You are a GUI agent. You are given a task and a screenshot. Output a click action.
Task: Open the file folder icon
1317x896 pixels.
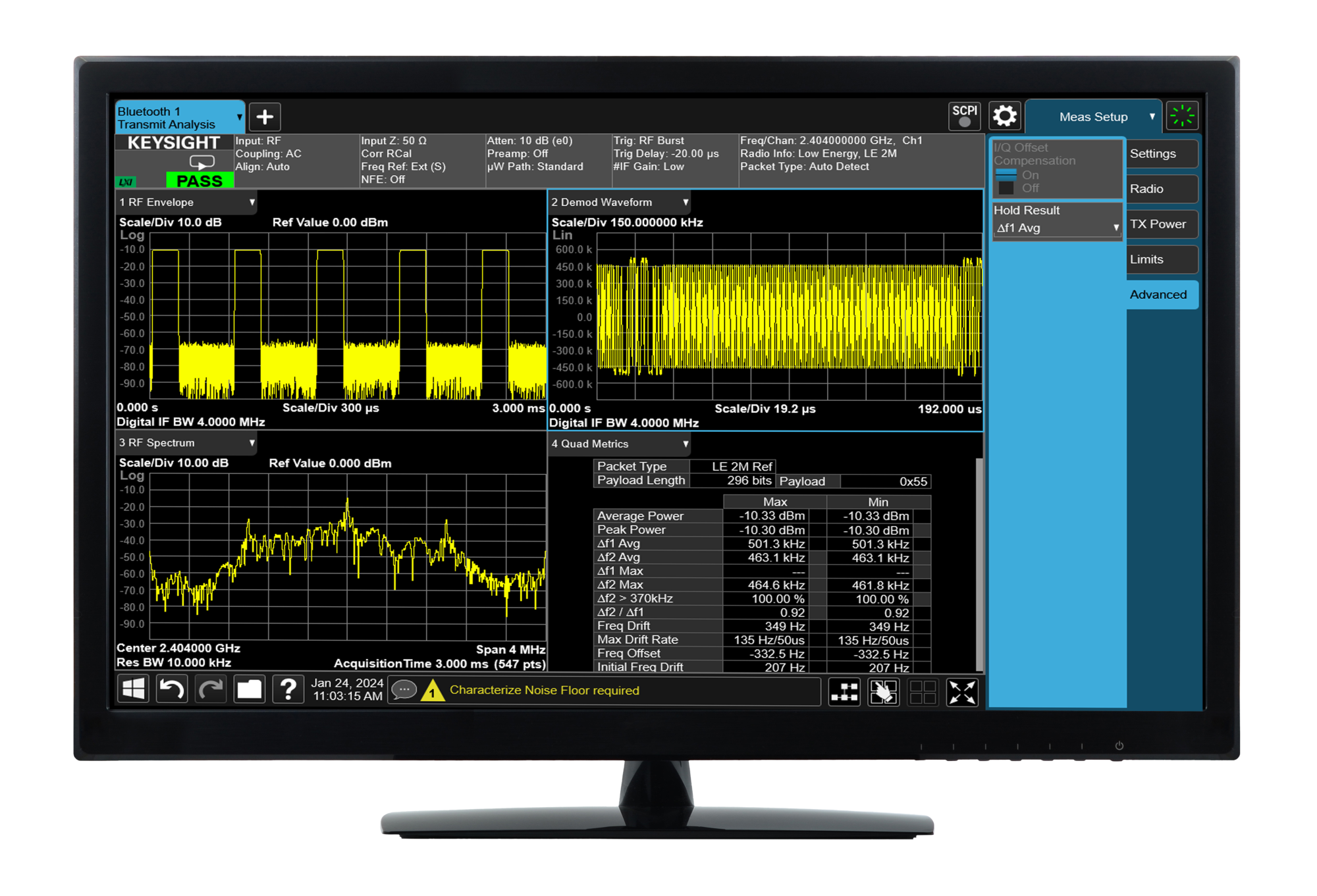click(x=249, y=690)
